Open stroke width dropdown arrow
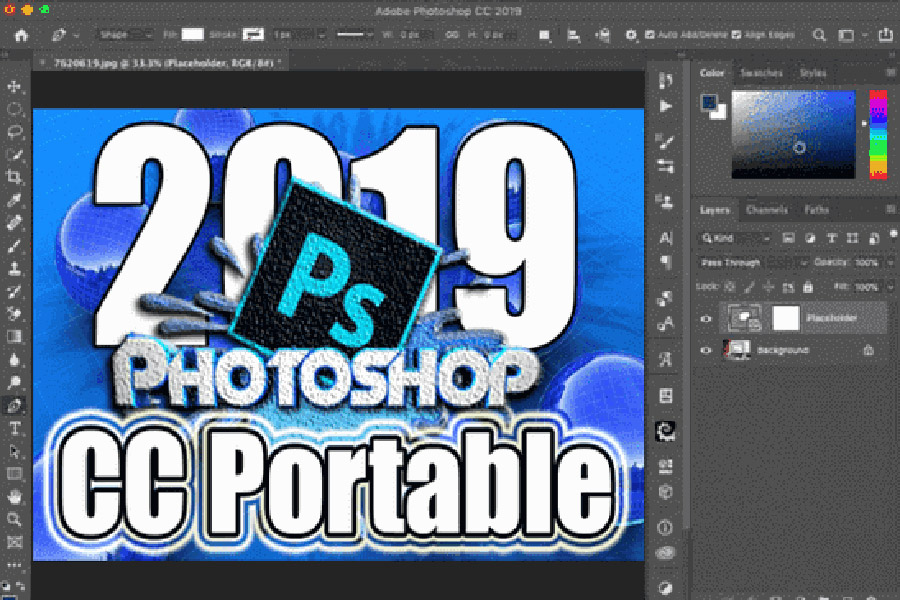 pos(321,35)
